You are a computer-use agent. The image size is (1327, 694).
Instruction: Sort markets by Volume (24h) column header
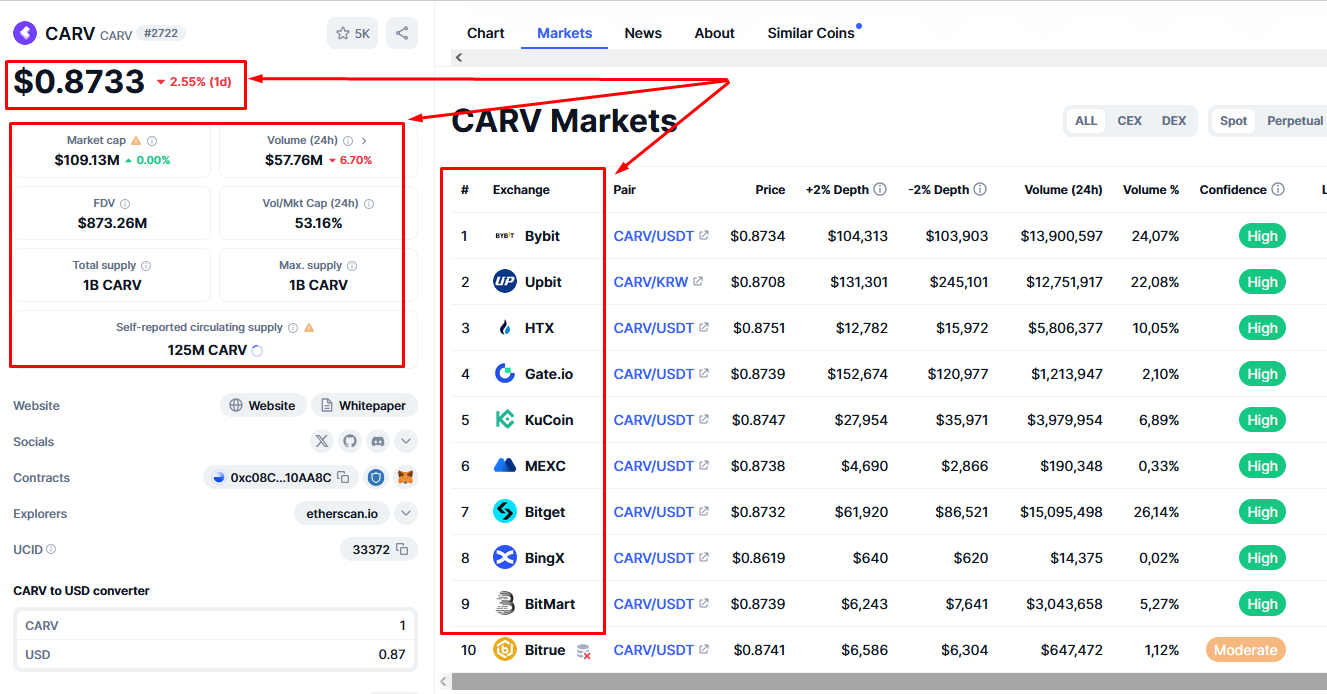click(x=1064, y=189)
